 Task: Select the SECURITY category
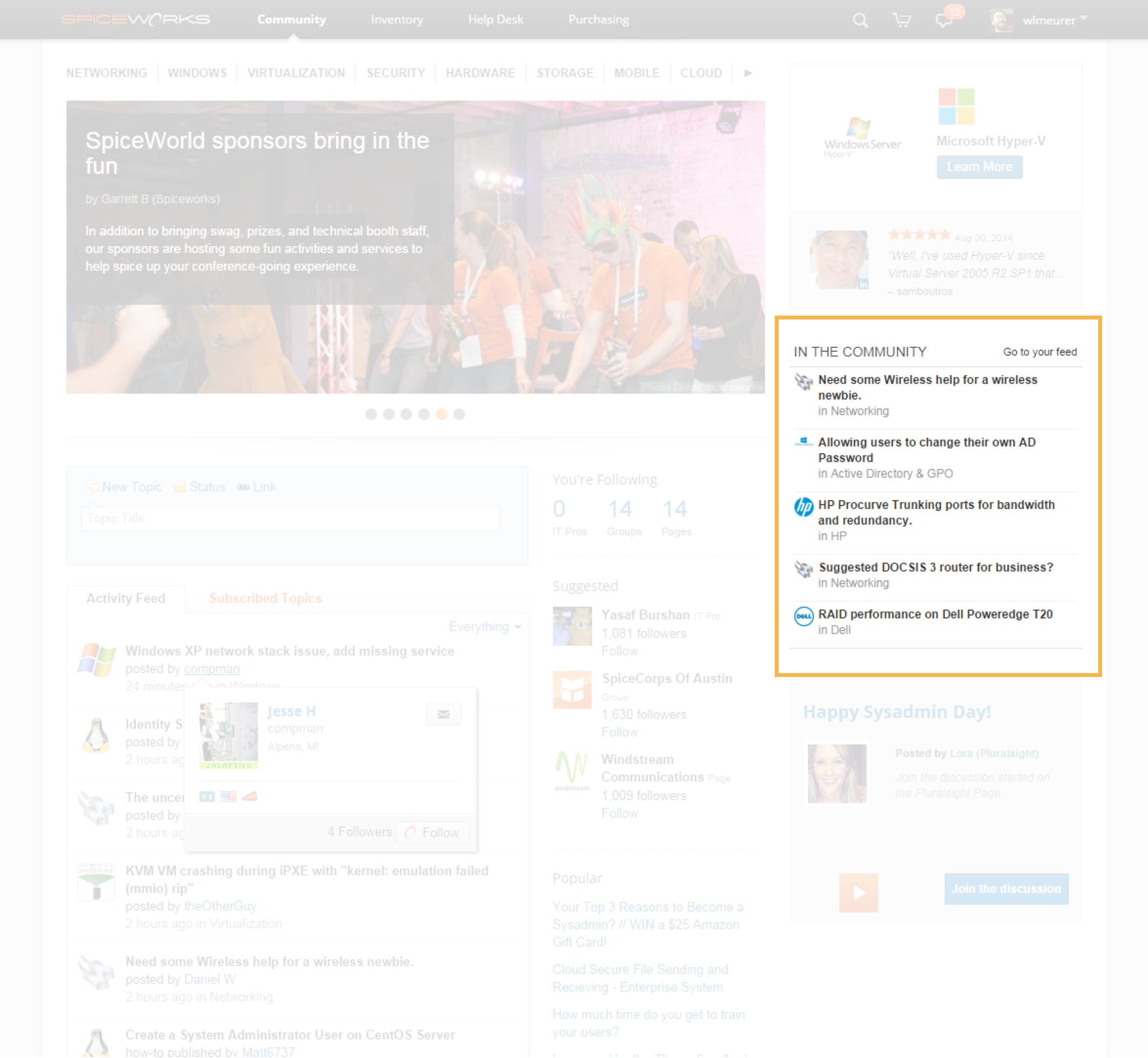pyautogui.click(x=396, y=73)
